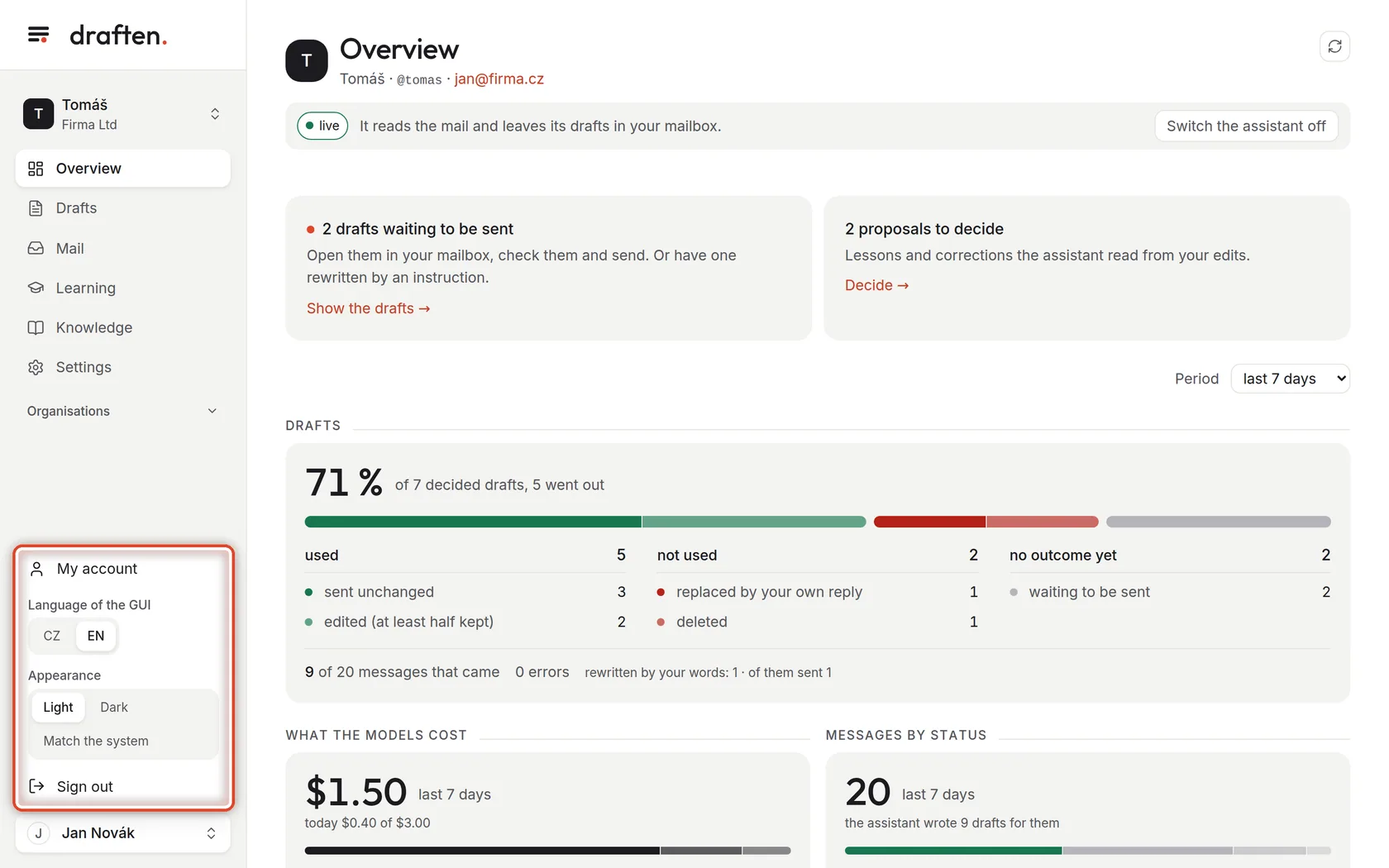1389x868 pixels.
Task: Click the refresh icon button
Action: click(x=1334, y=46)
